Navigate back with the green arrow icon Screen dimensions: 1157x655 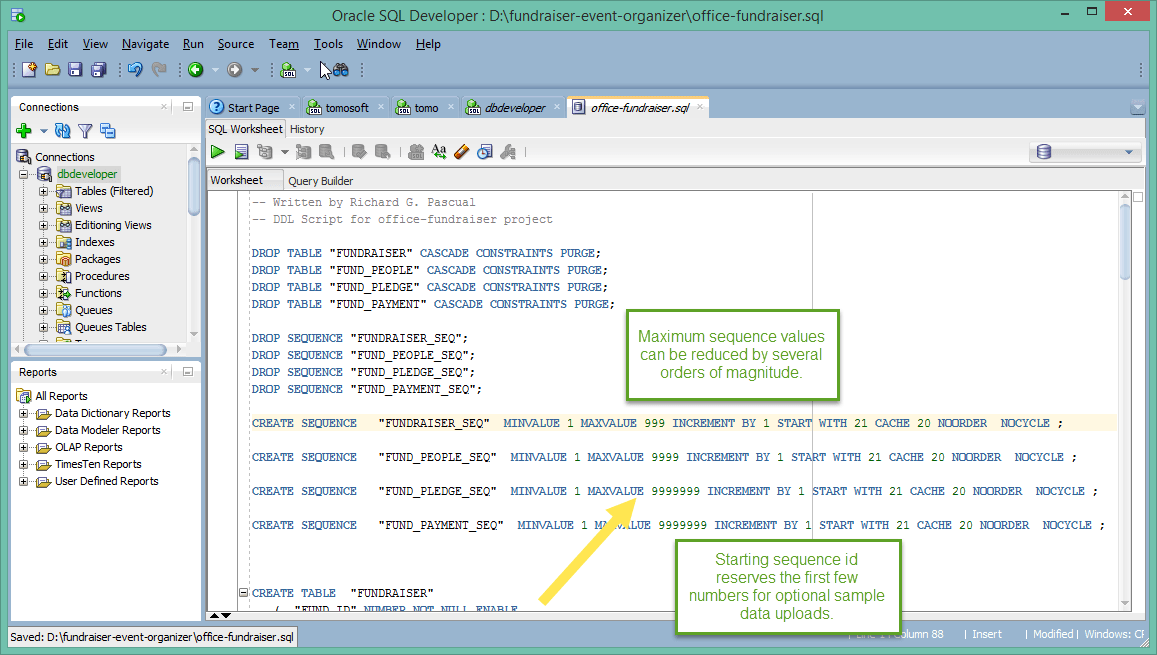click(196, 69)
